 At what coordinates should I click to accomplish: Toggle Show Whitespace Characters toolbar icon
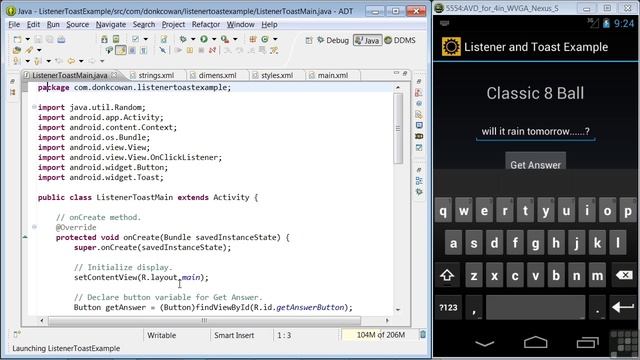click(143, 50)
